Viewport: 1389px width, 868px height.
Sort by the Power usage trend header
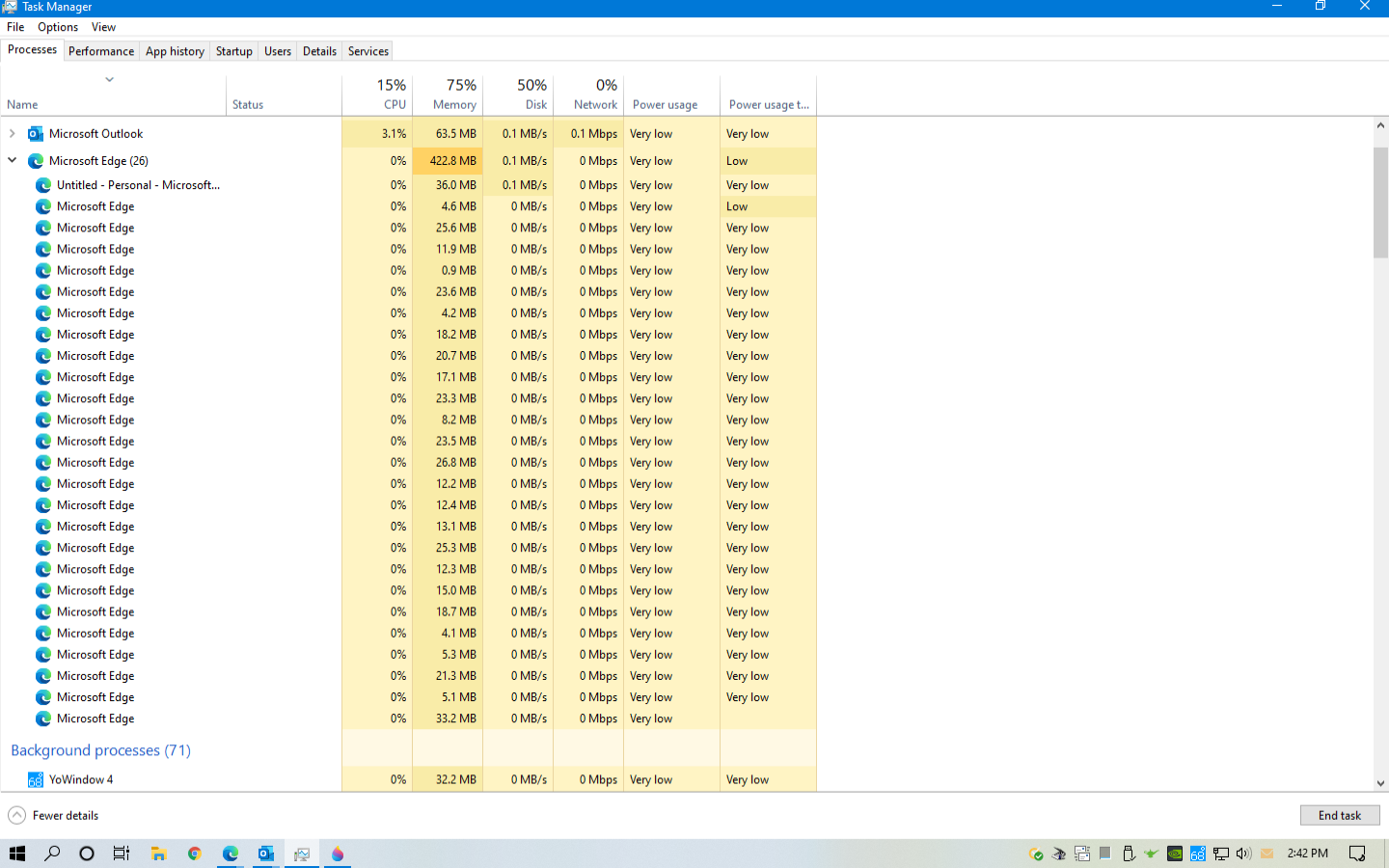coord(769,95)
